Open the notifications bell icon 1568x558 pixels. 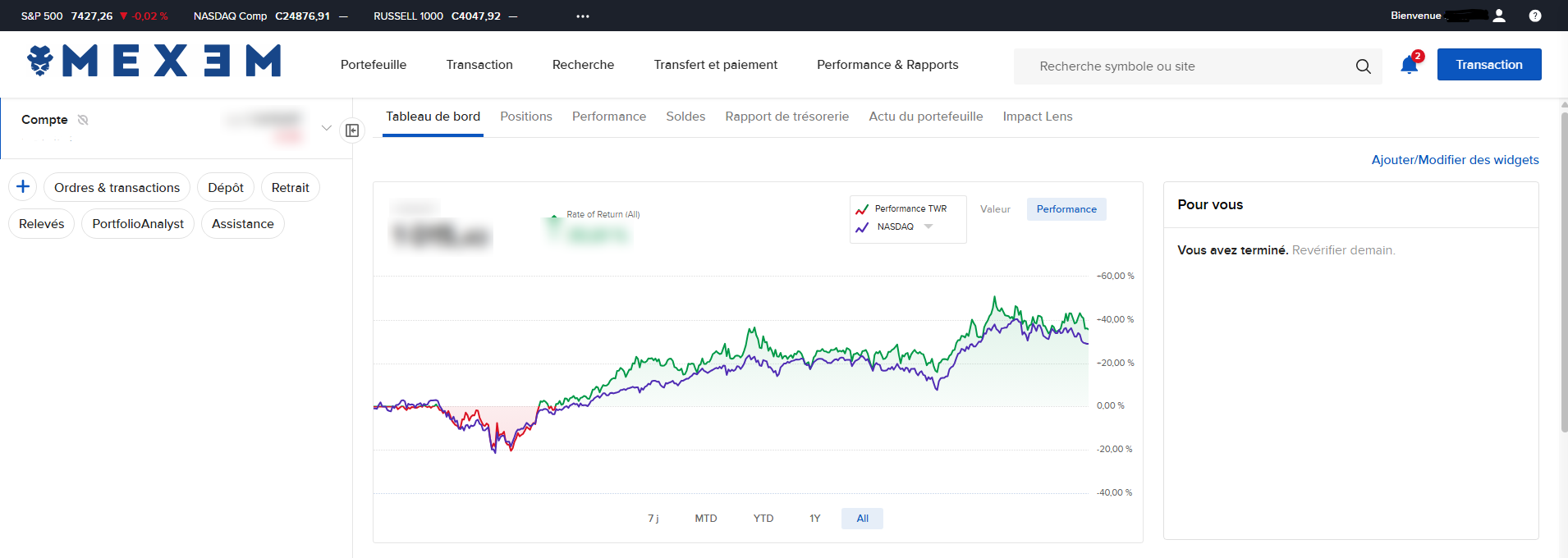point(1410,65)
